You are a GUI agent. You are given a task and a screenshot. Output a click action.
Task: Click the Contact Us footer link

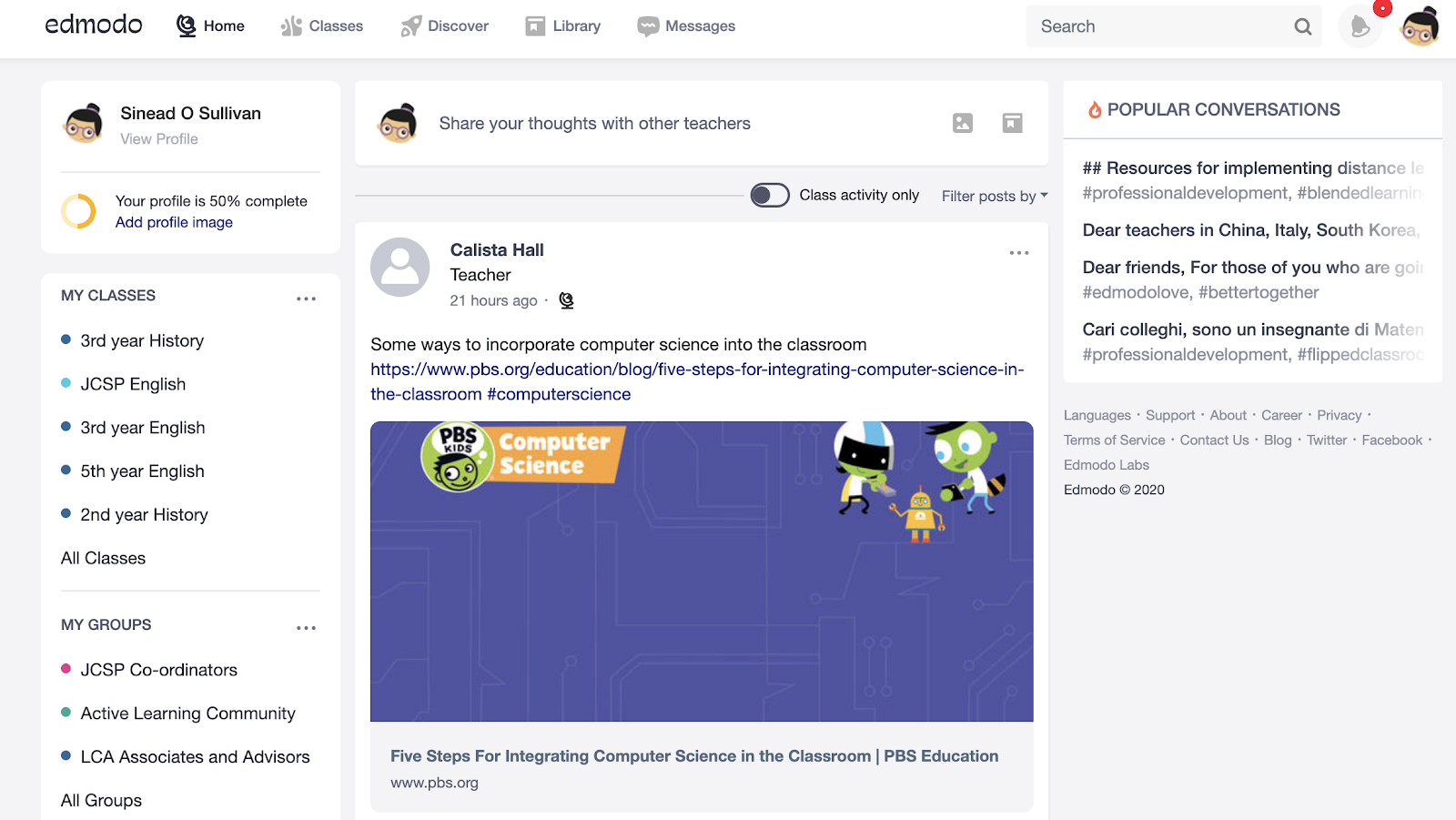pos(1215,440)
